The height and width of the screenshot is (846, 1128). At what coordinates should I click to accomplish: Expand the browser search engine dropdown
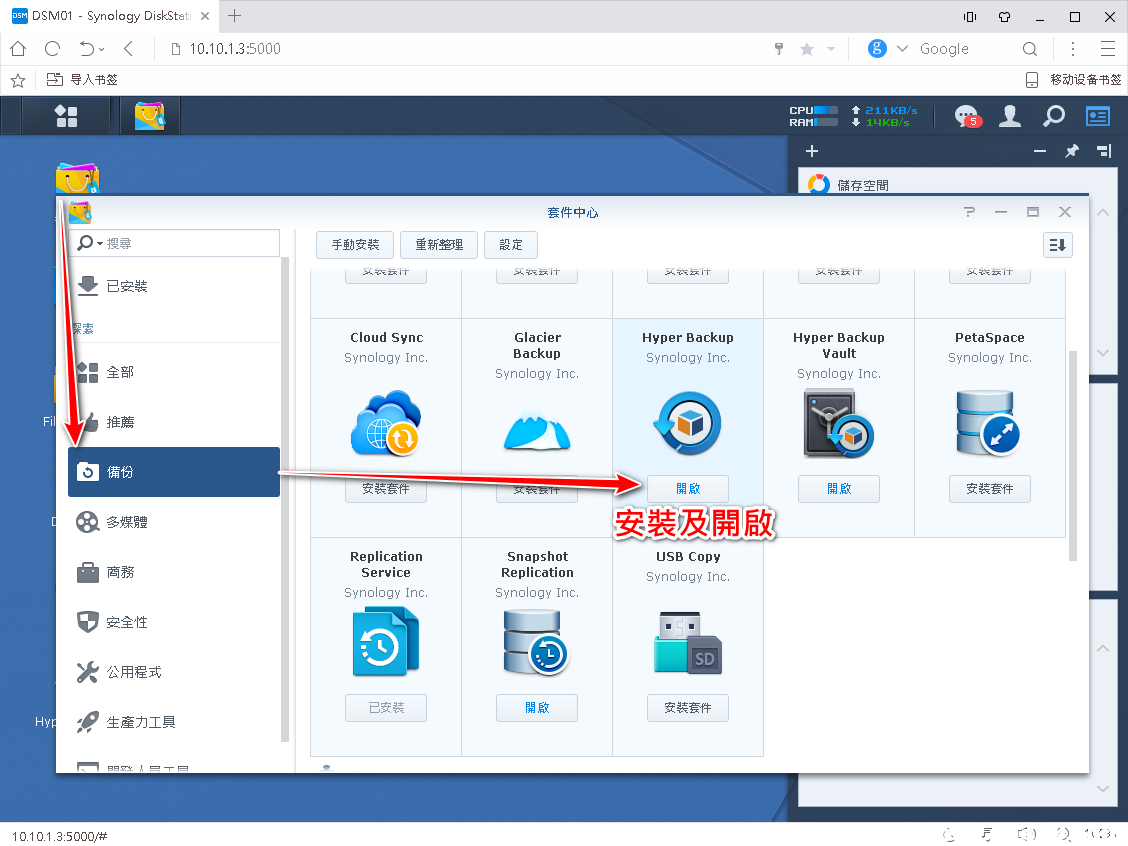902,49
